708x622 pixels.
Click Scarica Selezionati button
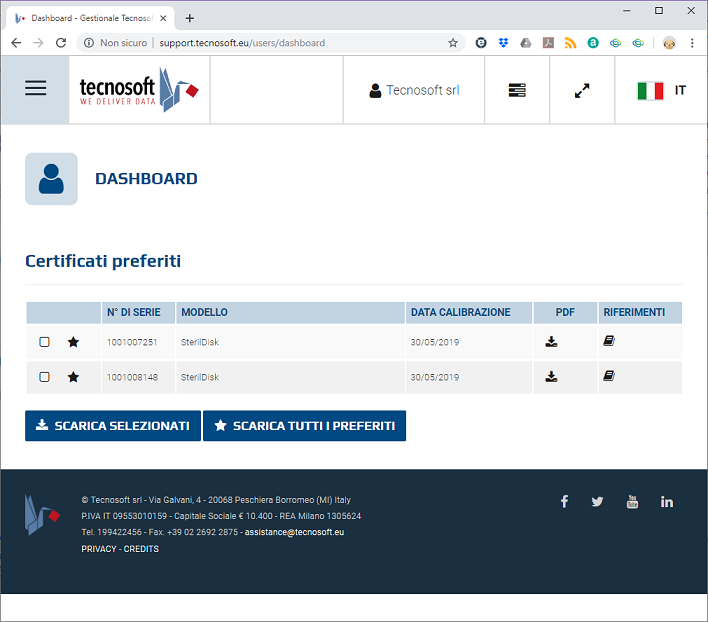click(x=113, y=426)
